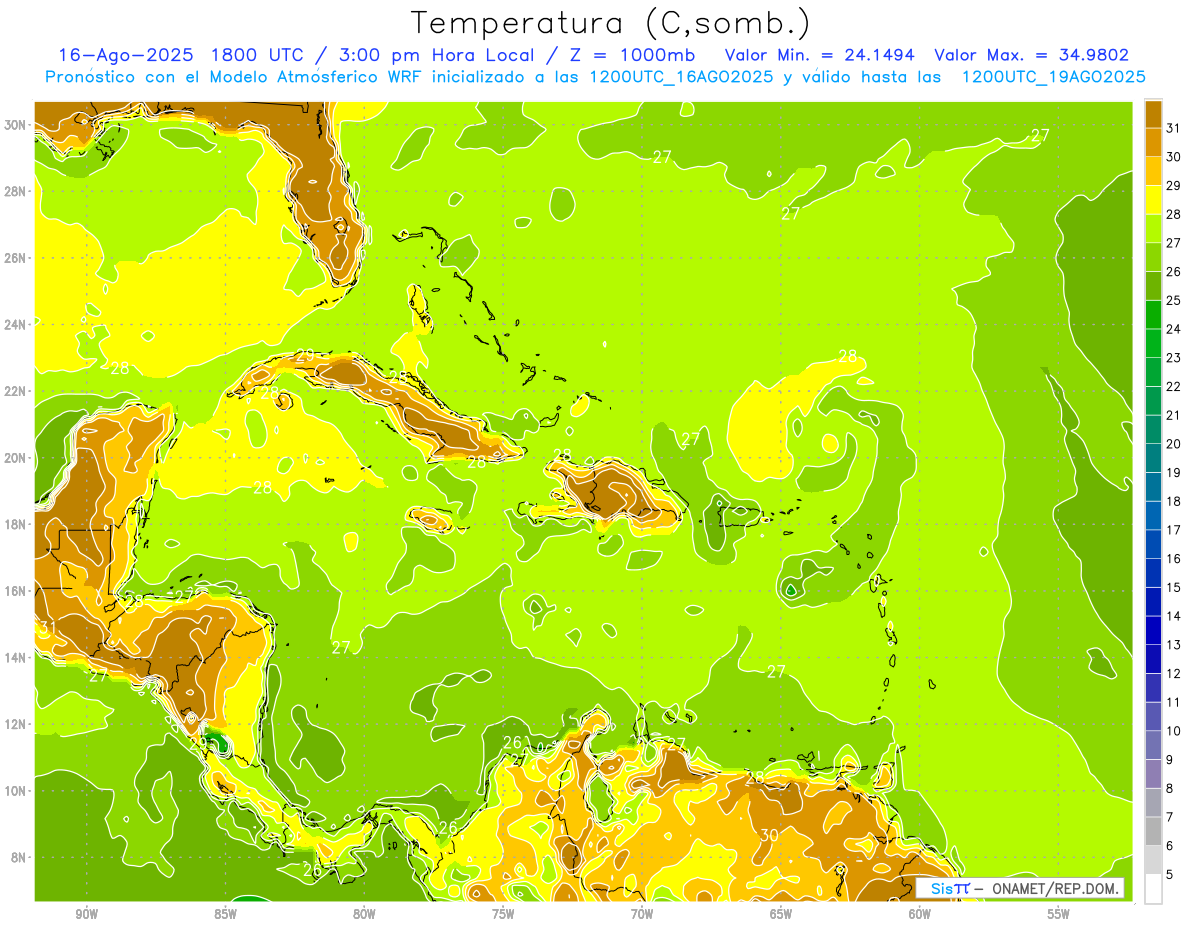Screen dimensions: 1200x927
Task: Click the contour label '31' at the map's left edge
Action: pos(46,627)
